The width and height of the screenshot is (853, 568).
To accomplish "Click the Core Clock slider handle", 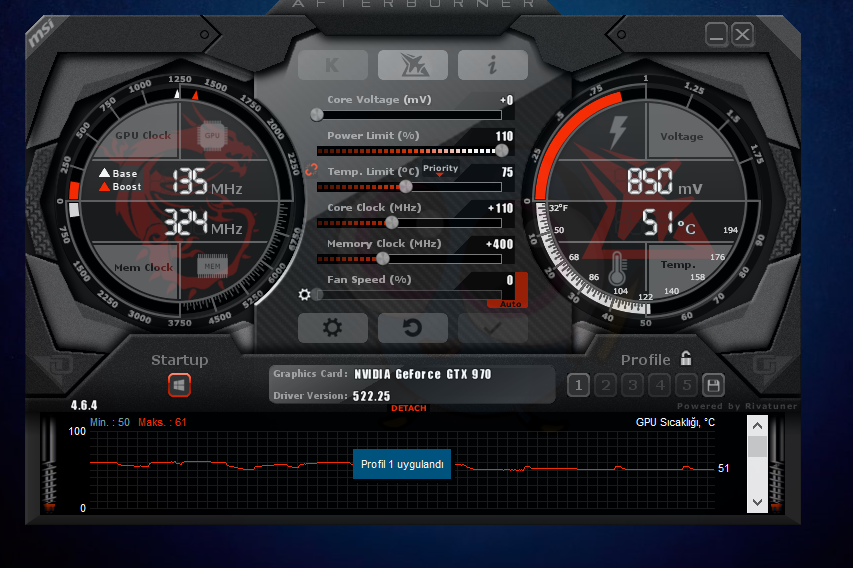I will [392, 223].
